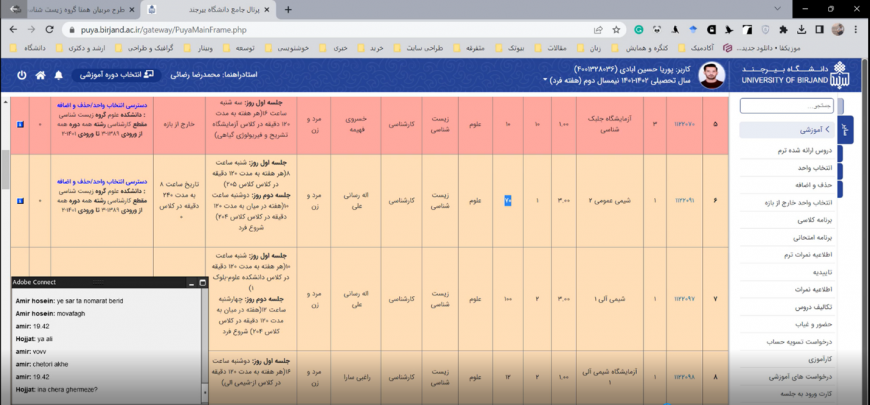This screenshot has height=405, width=870.
Task: Open اطلاعیه نمرات ترم sidebar item
Action: point(807,255)
